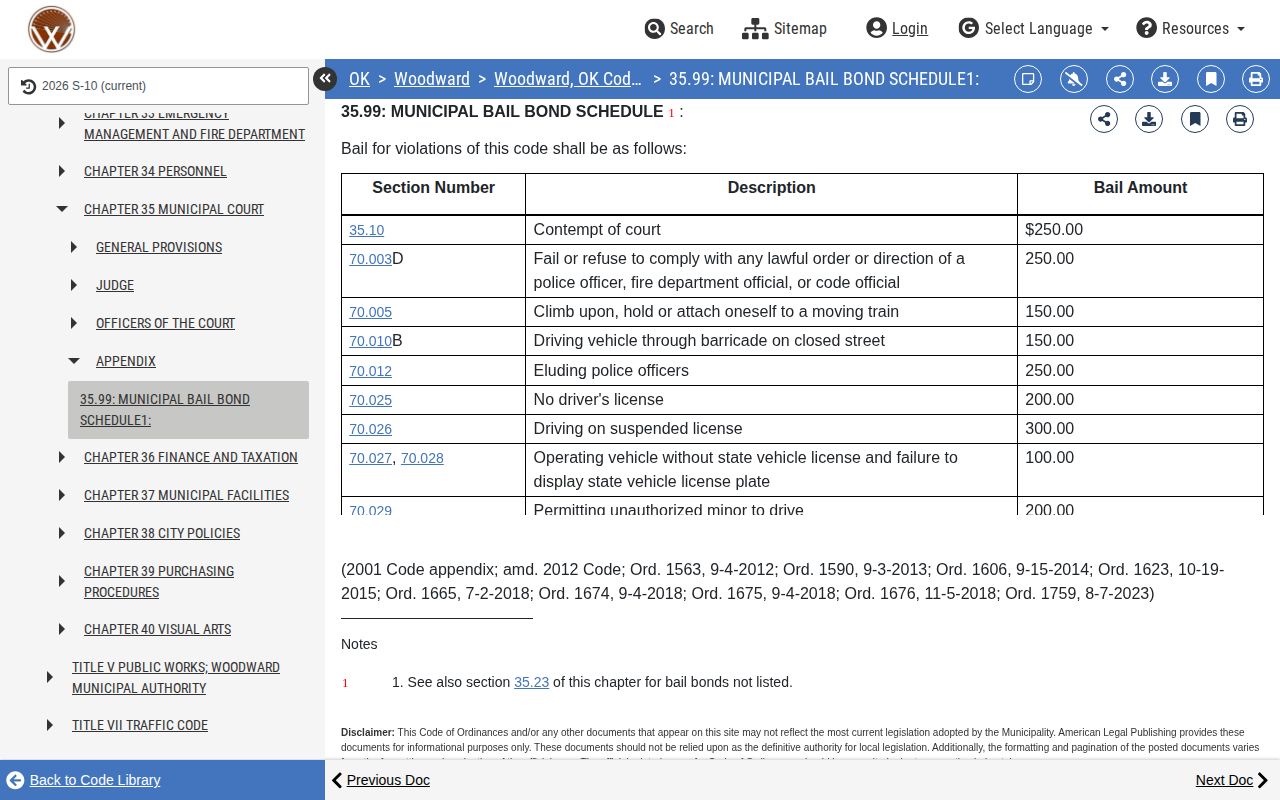This screenshot has width=1280, height=800.
Task: Expand Chapter 36 Finance and Taxation arrow
Action: pos(62,457)
